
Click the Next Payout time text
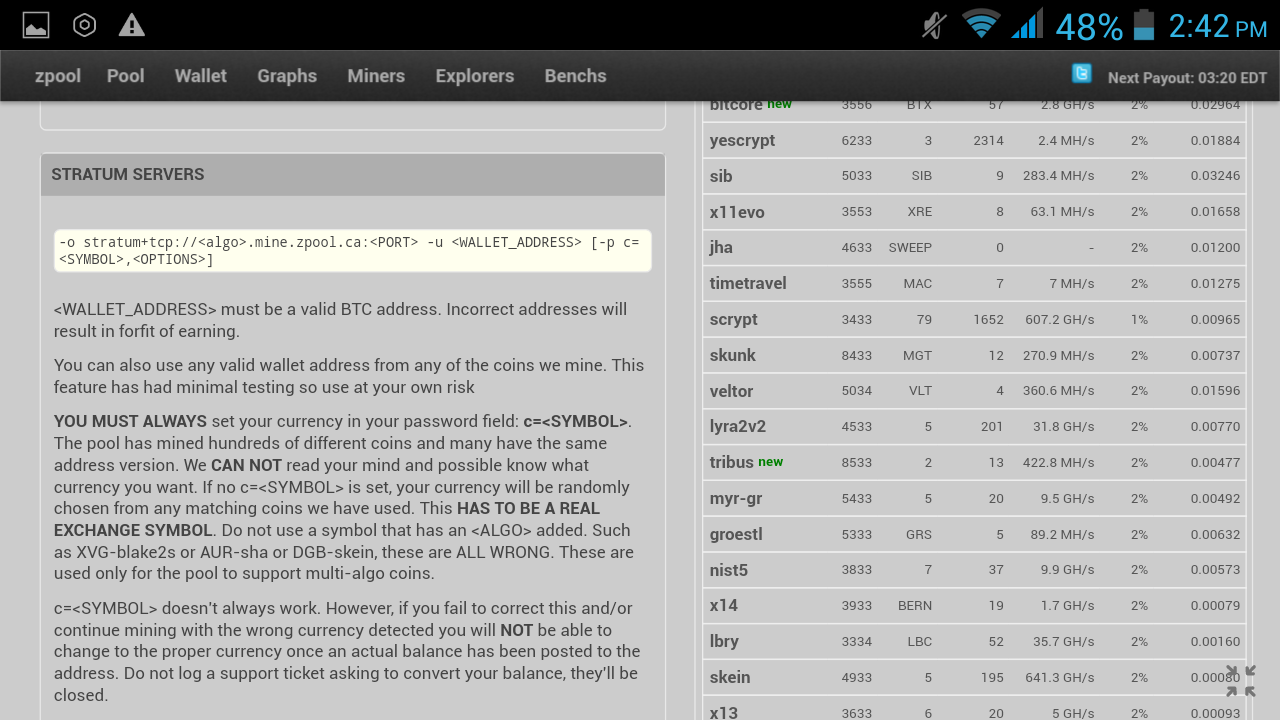pos(1187,78)
